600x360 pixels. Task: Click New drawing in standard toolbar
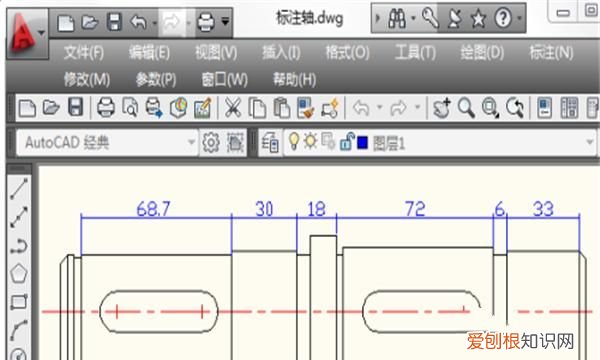click(27, 108)
